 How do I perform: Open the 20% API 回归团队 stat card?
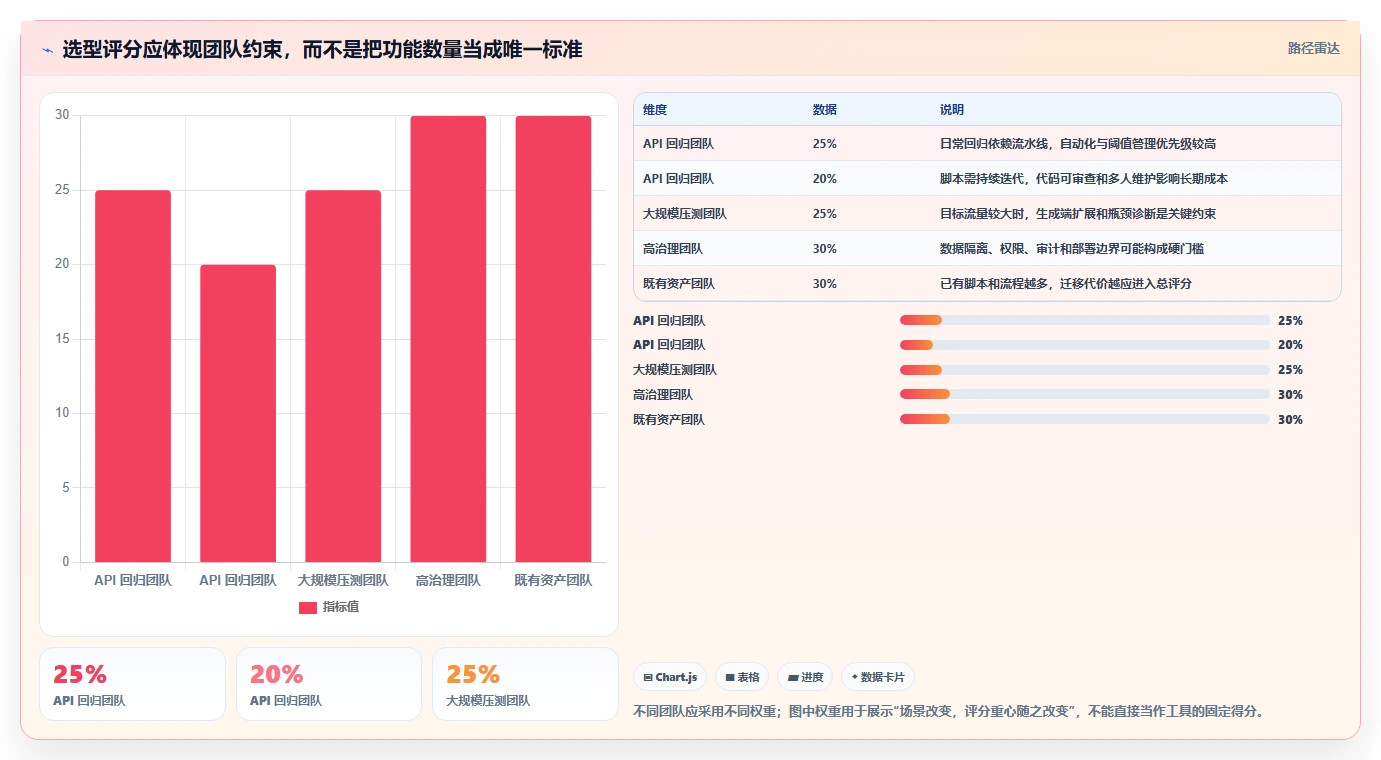329,684
